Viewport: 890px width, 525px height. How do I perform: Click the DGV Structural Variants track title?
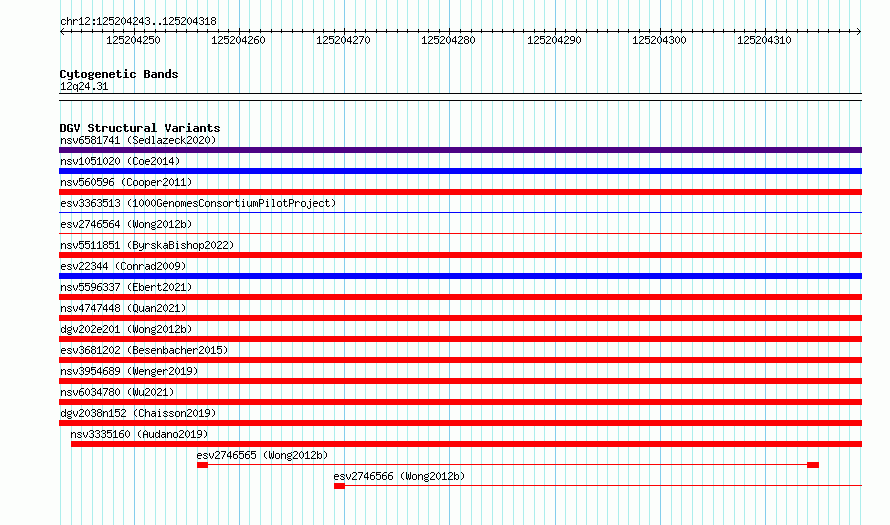(140, 128)
